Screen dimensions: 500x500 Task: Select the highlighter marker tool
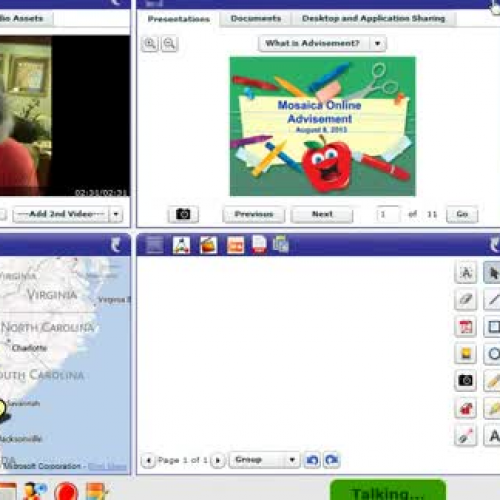(493, 408)
